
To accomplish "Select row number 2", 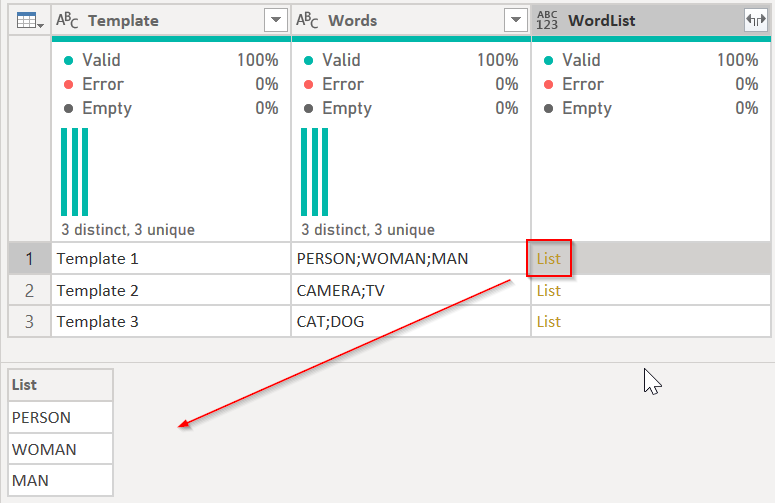I will (x=30, y=291).
